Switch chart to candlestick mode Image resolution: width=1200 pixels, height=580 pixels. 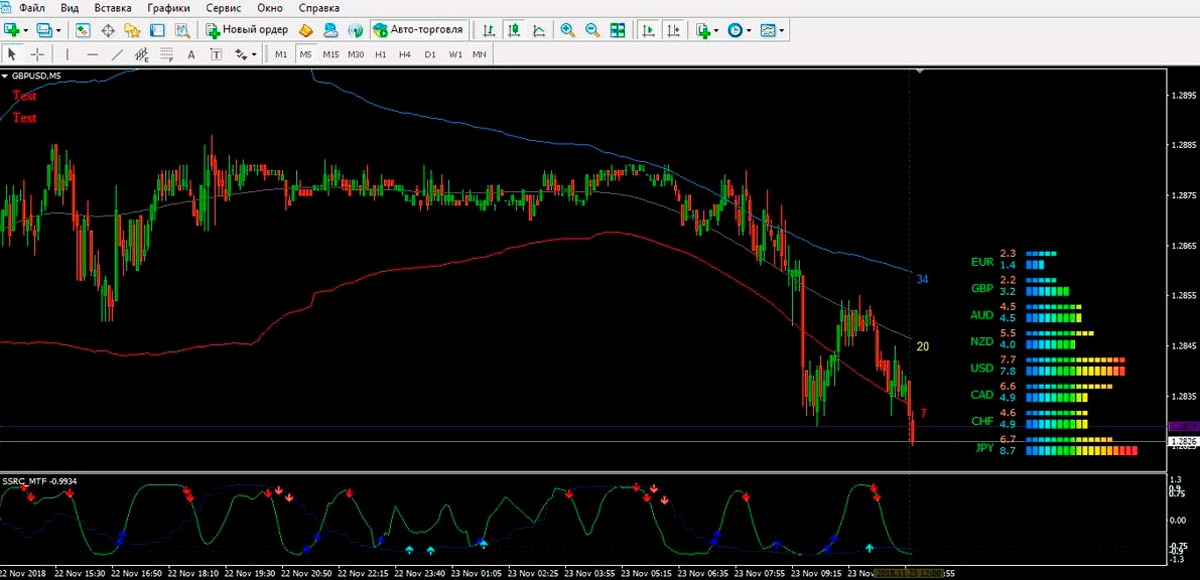[x=513, y=30]
